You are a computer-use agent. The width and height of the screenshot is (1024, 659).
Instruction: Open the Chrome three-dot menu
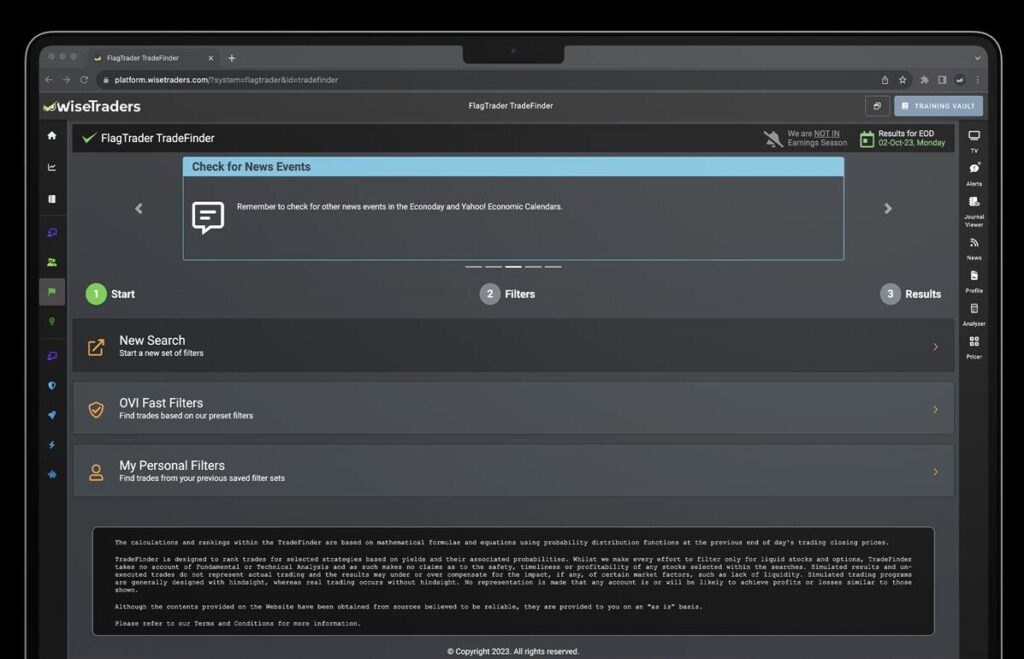(x=978, y=80)
